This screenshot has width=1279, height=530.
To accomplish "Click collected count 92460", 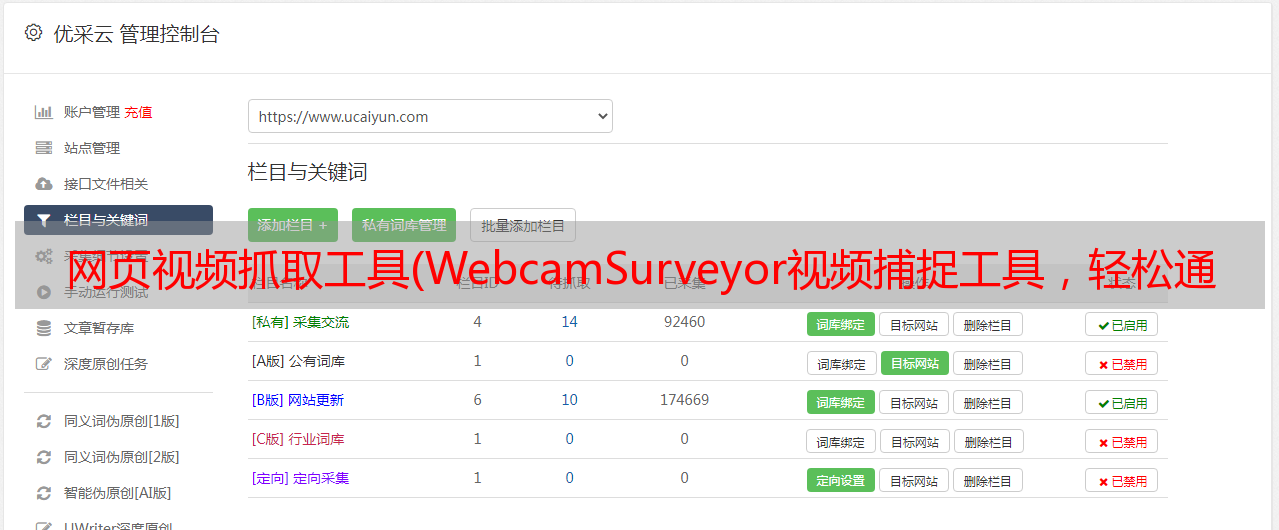I will [684, 322].
